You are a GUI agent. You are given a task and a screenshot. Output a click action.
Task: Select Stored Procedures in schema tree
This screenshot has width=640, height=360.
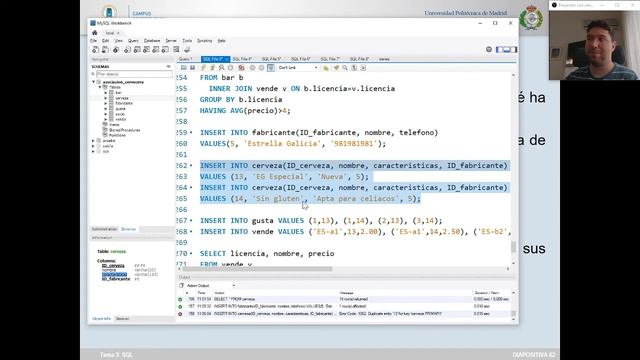(124, 130)
